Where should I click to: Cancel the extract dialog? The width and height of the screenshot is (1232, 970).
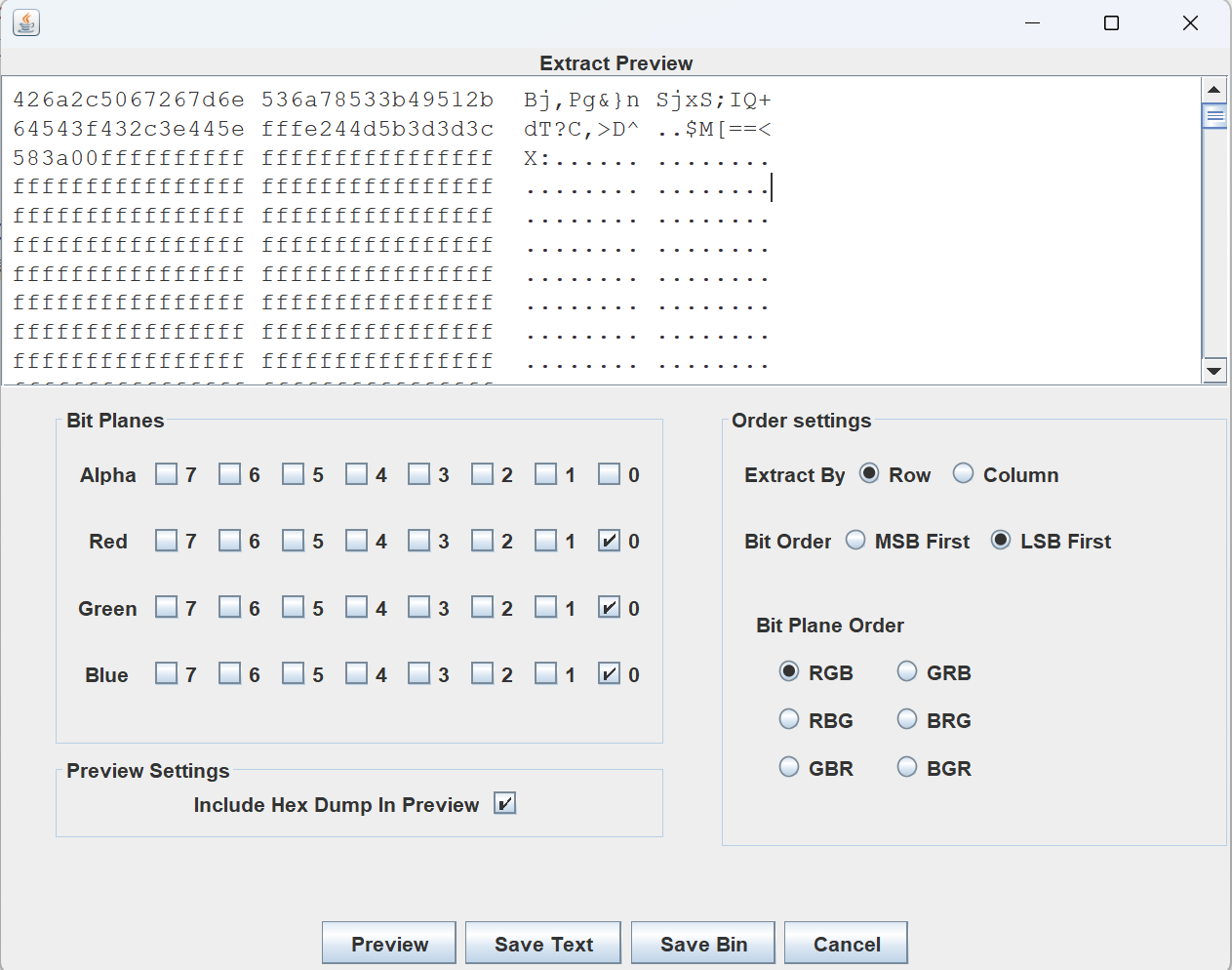846,944
